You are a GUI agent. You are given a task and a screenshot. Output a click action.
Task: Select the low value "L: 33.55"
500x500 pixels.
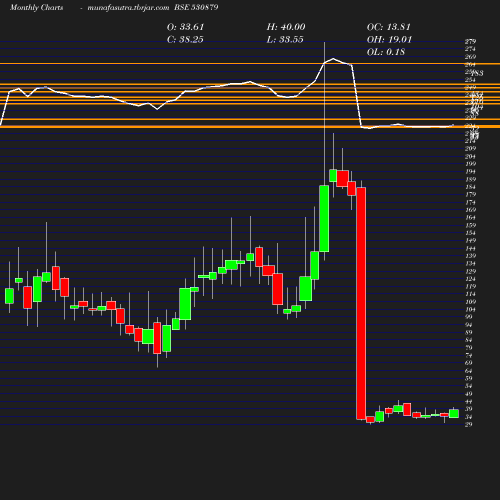285,40
